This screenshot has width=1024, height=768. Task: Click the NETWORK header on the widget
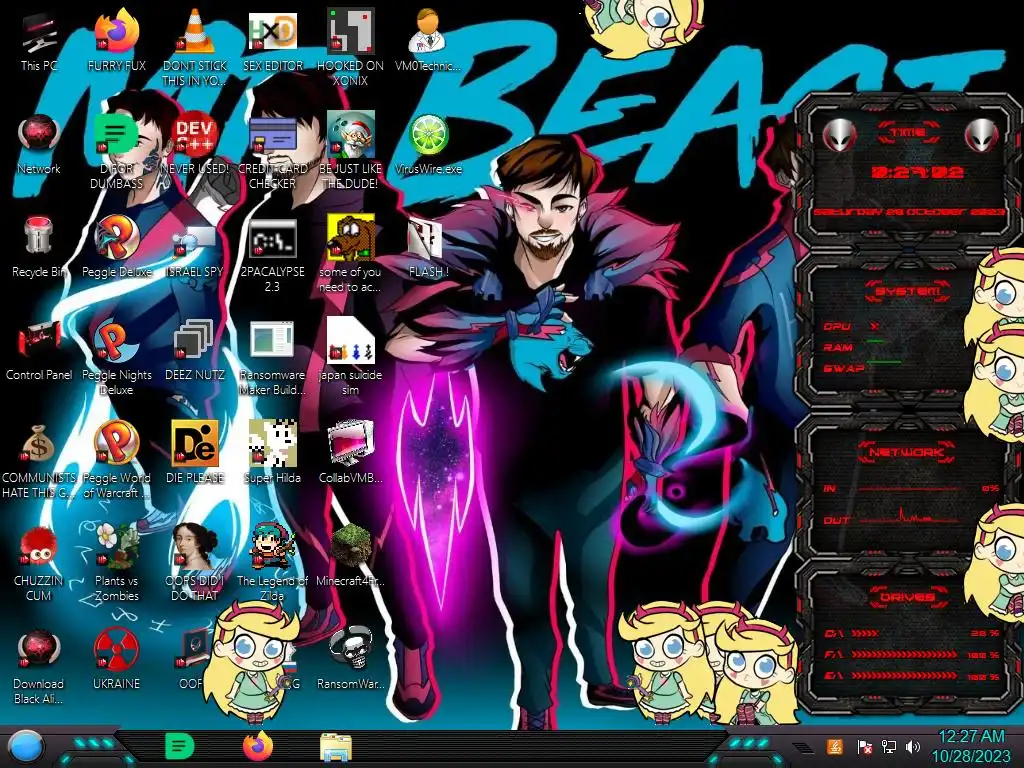[907, 452]
